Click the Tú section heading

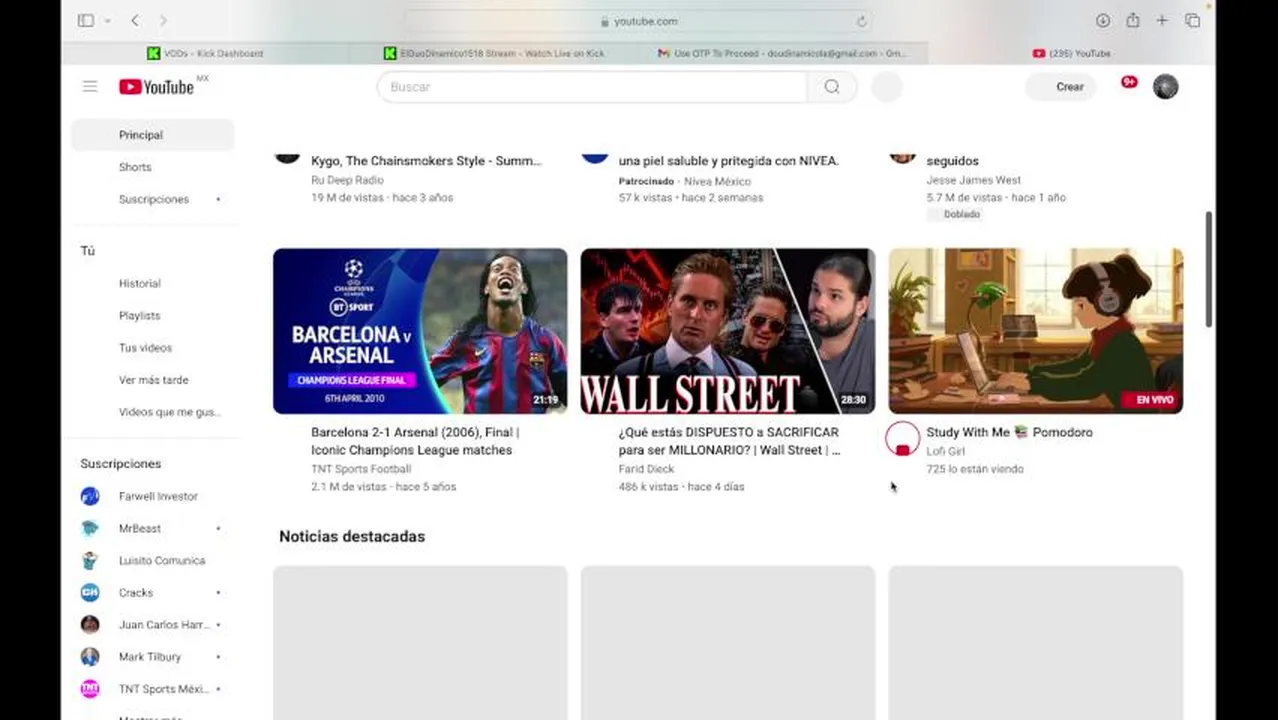[87, 251]
